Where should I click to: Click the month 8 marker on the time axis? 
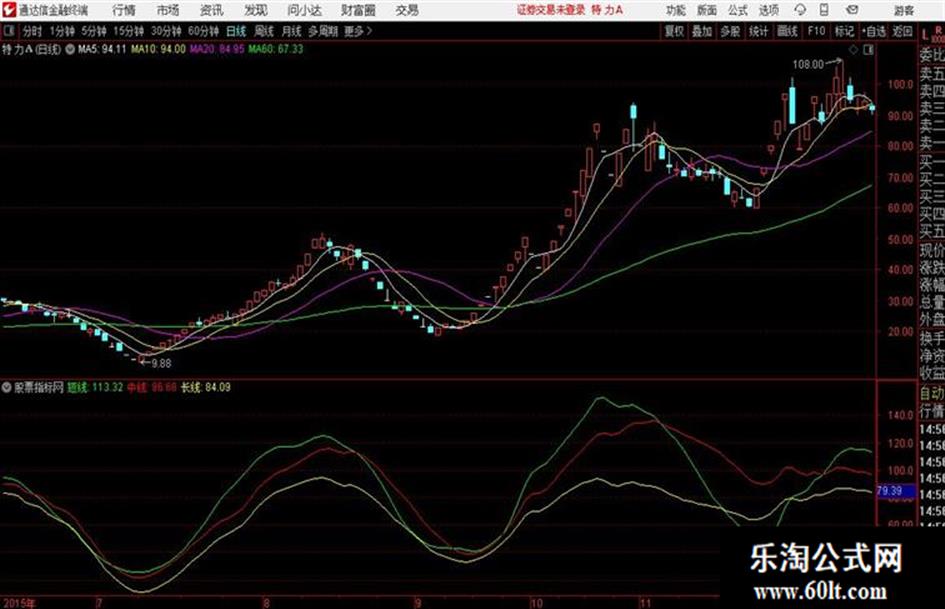coord(266,603)
